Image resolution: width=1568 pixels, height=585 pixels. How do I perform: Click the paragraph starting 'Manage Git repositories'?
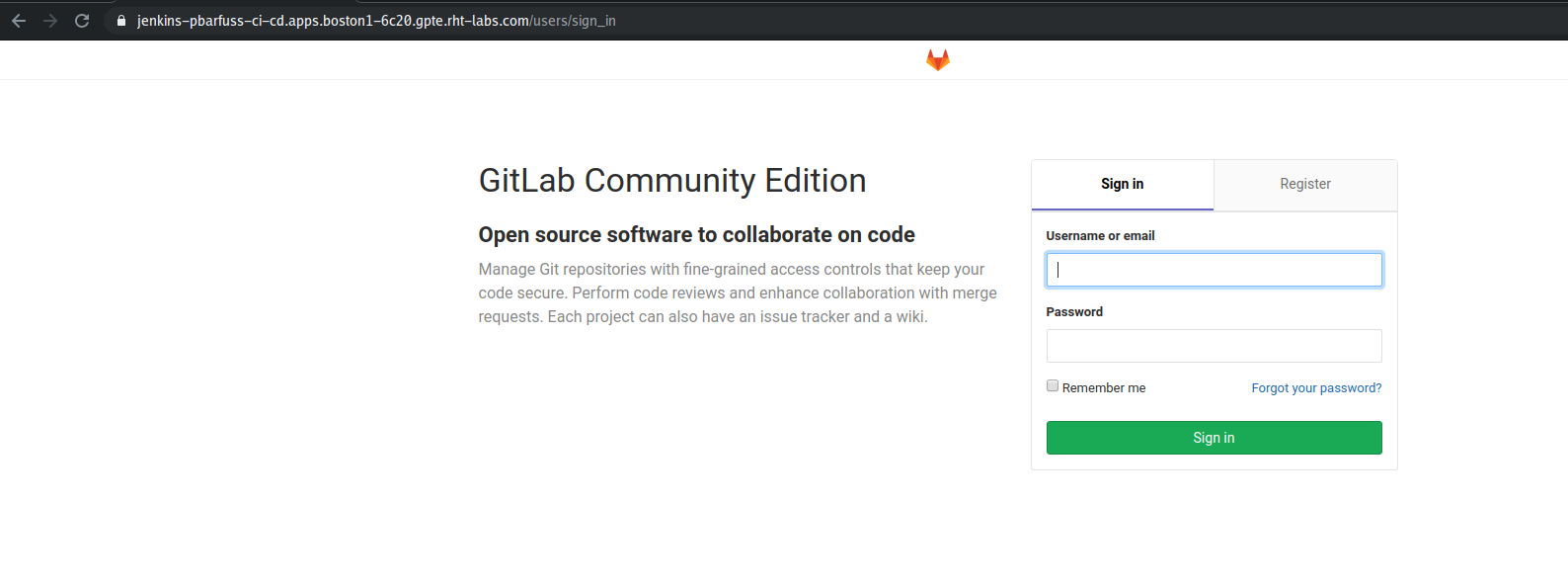click(738, 293)
